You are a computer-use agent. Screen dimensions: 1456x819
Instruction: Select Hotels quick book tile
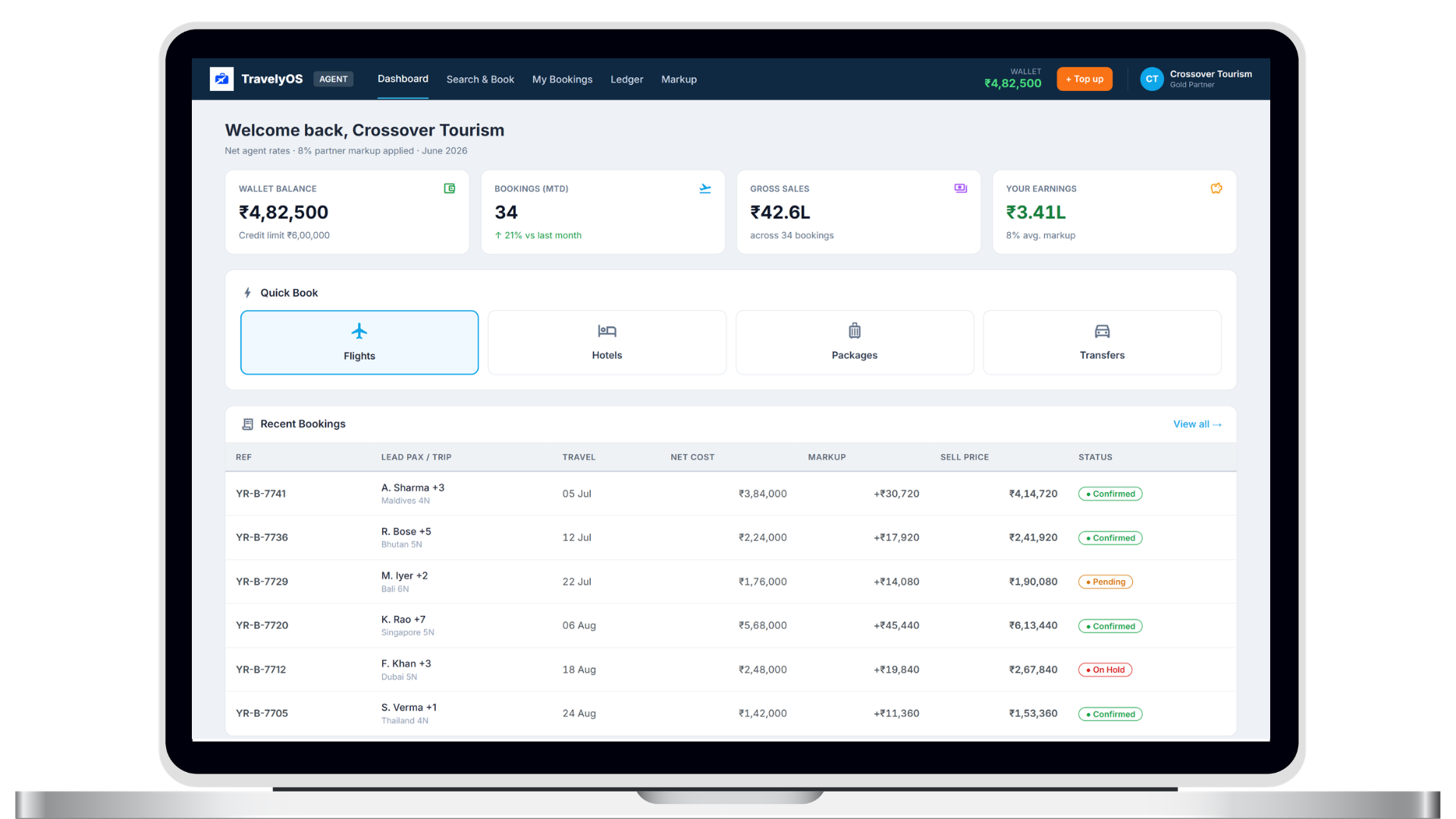[x=607, y=342]
